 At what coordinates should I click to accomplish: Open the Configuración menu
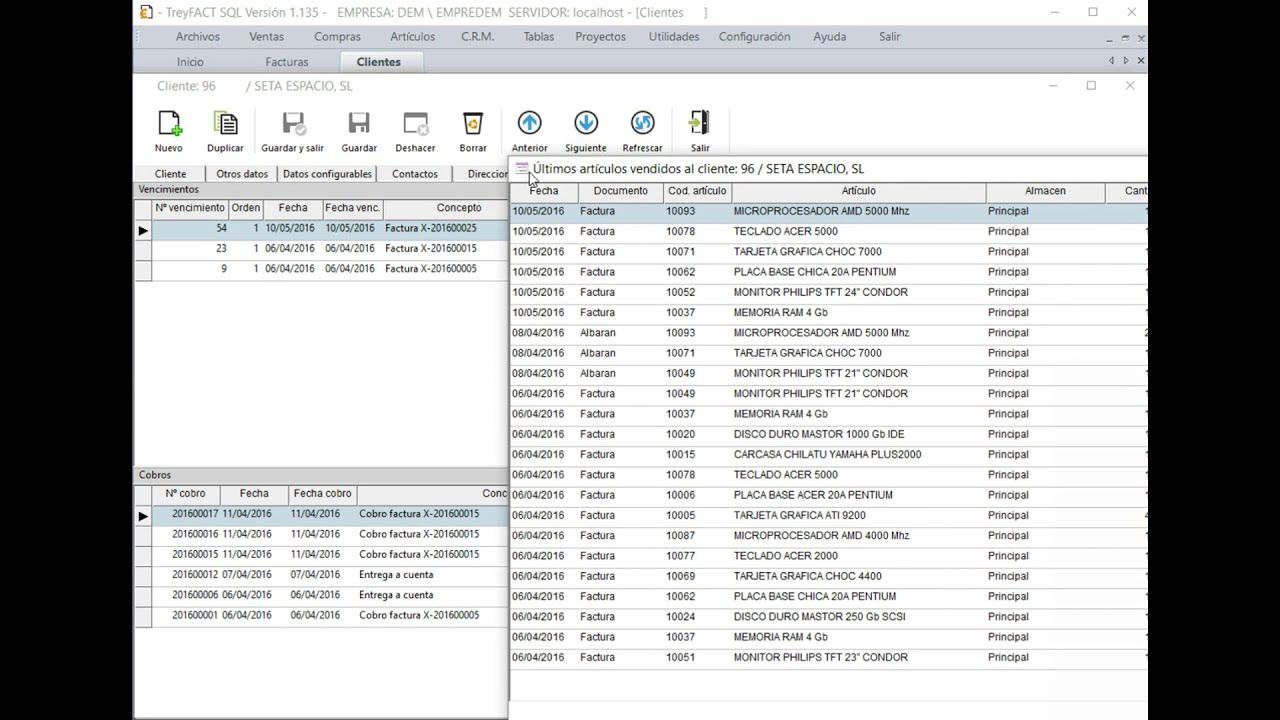(754, 37)
